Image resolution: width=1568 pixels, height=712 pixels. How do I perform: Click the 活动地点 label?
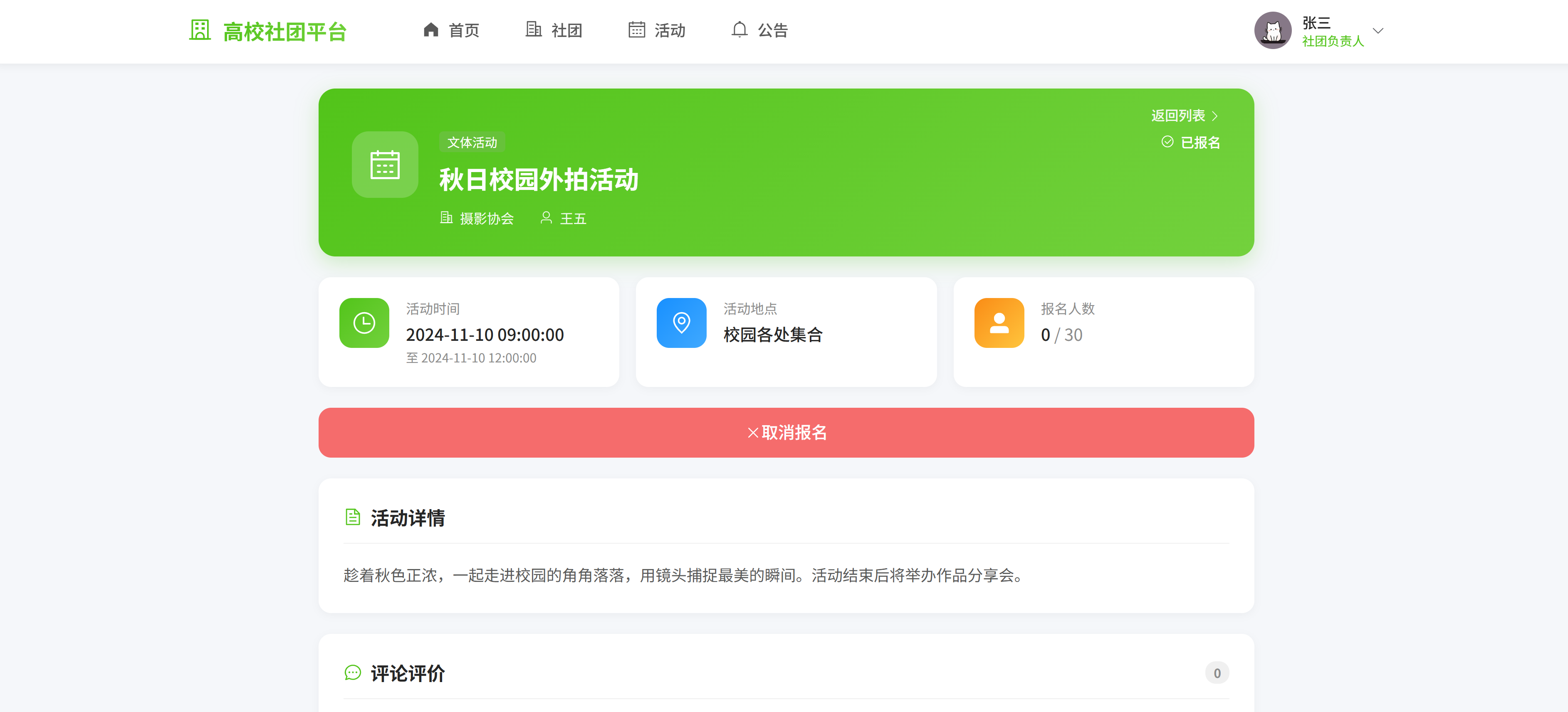click(751, 308)
